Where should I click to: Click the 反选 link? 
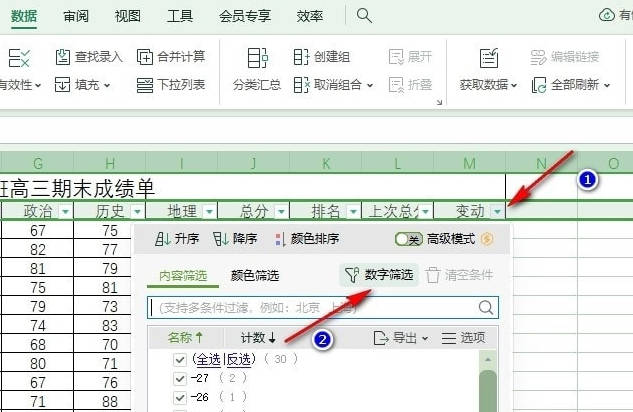tap(239, 359)
